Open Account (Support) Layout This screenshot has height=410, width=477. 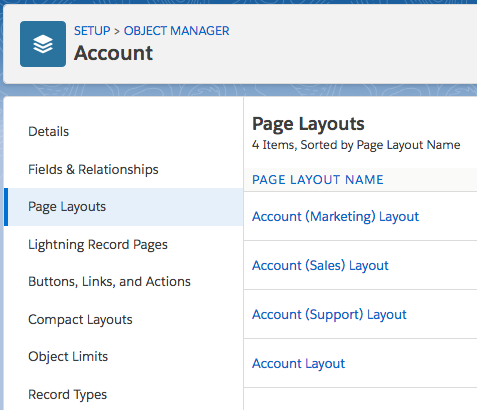[329, 315]
